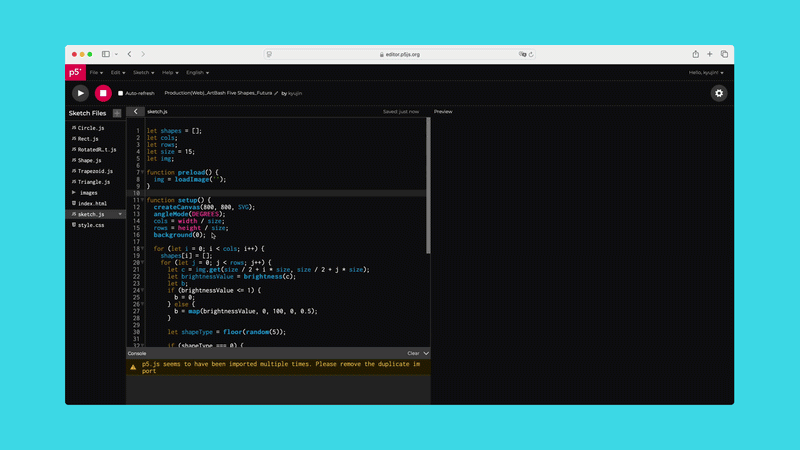Enable the Auto-refresh checkbox
800x450 pixels.
121,93
